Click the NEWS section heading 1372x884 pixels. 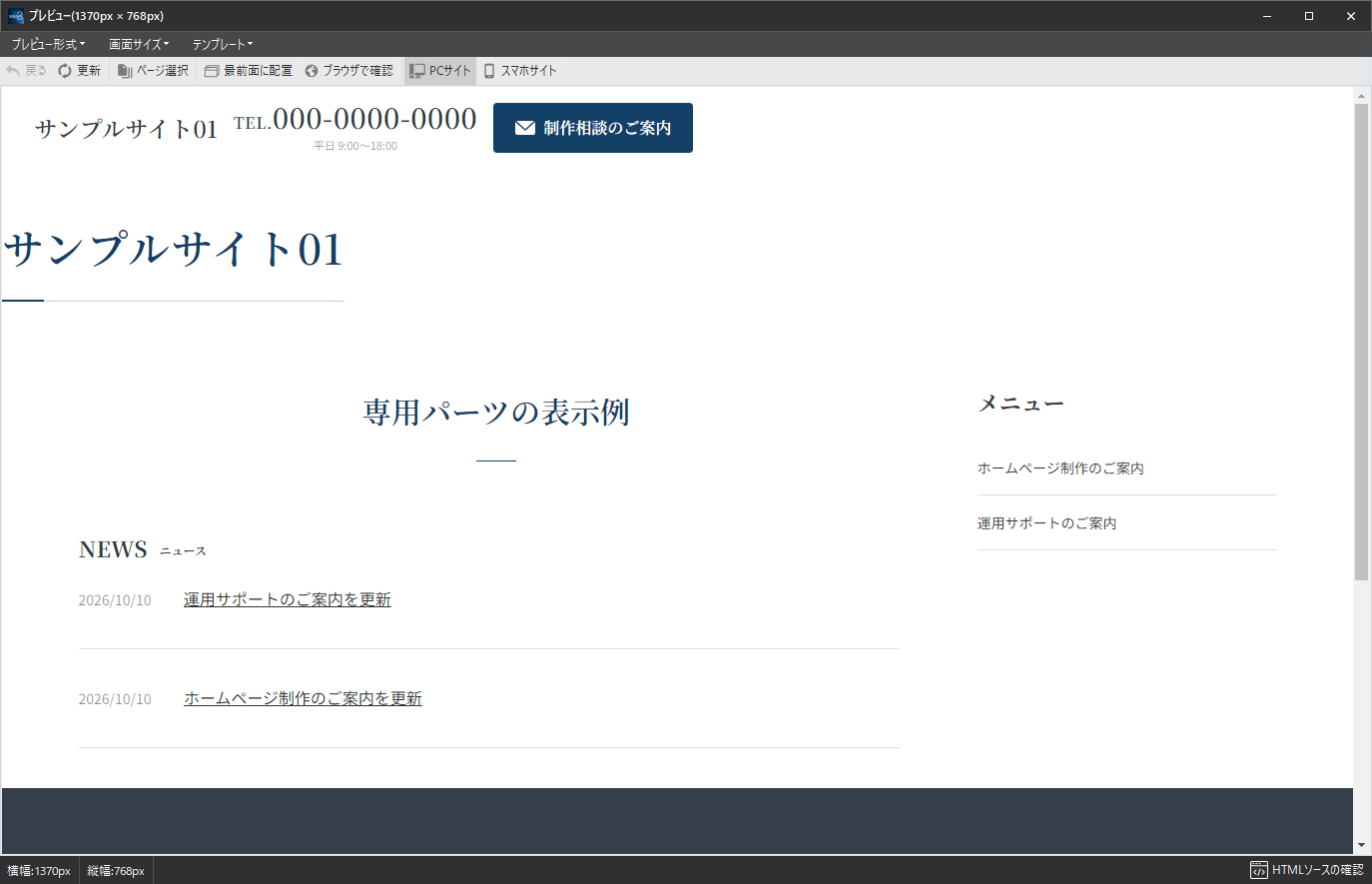click(x=113, y=549)
